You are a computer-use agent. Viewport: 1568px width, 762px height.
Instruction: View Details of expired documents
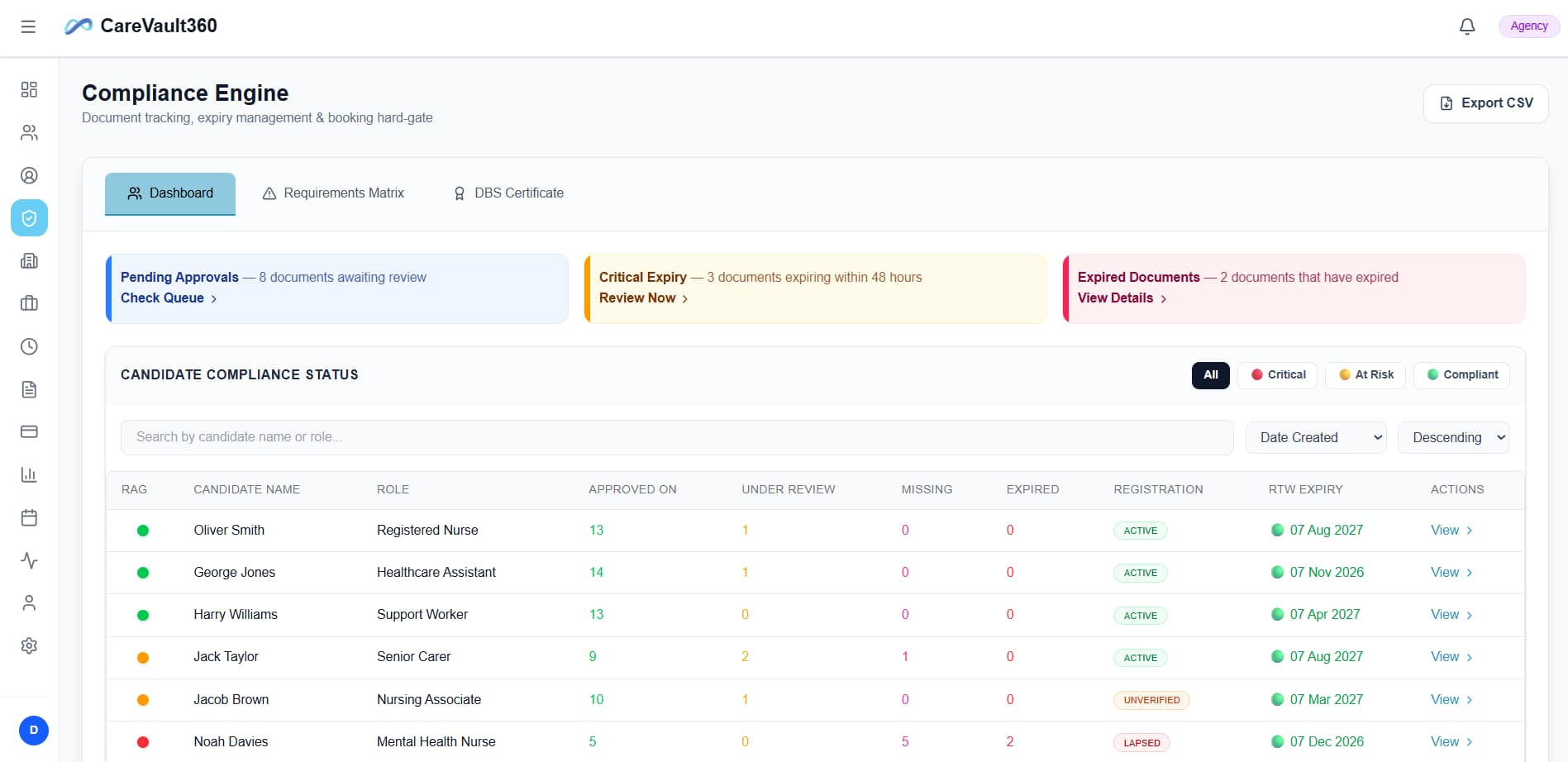tap(1122, 298)
